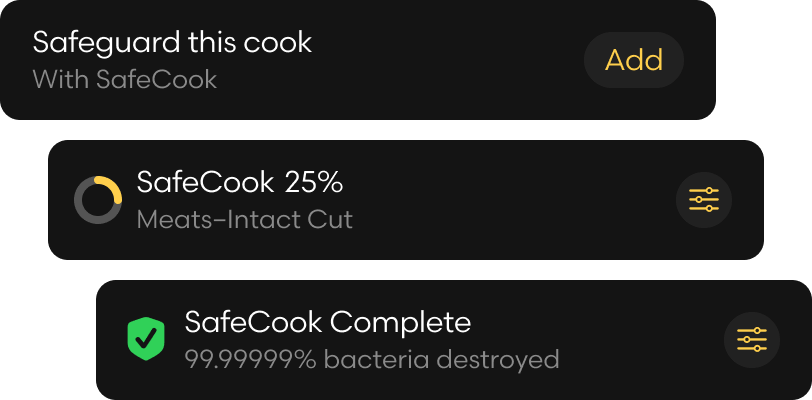Click the green shield checkmark icon
Viewport: 812px width, 400px height.
(x=146, y=338)
